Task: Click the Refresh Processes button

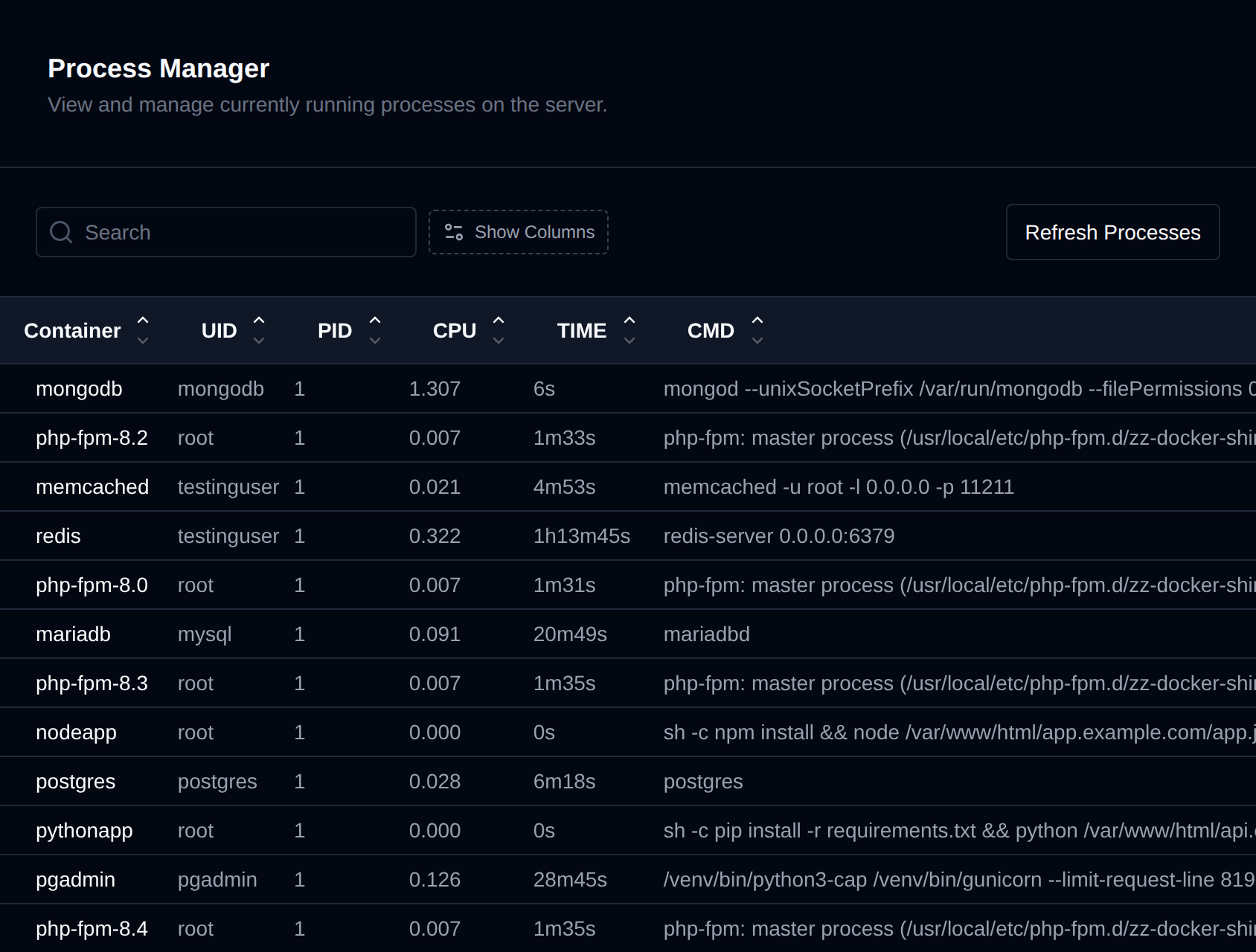Action: 1113,232
